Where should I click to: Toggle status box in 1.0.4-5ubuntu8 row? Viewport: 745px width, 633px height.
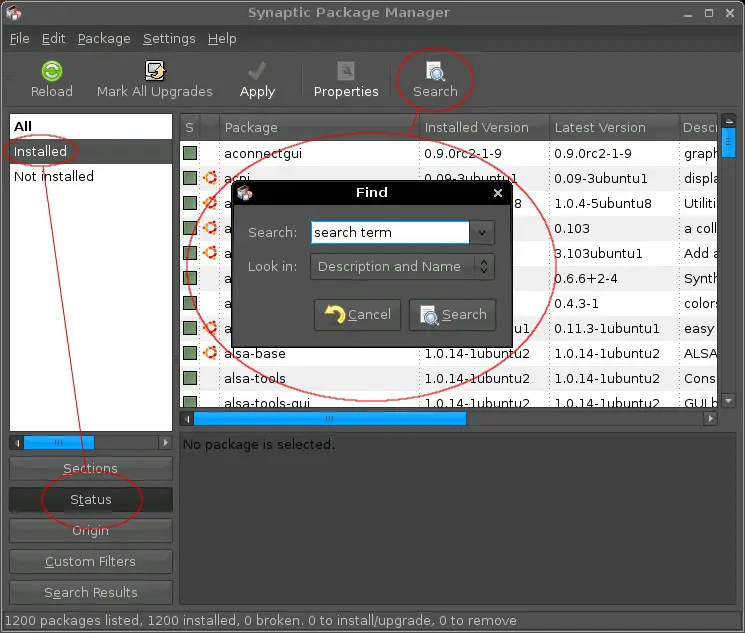[190, 203]
